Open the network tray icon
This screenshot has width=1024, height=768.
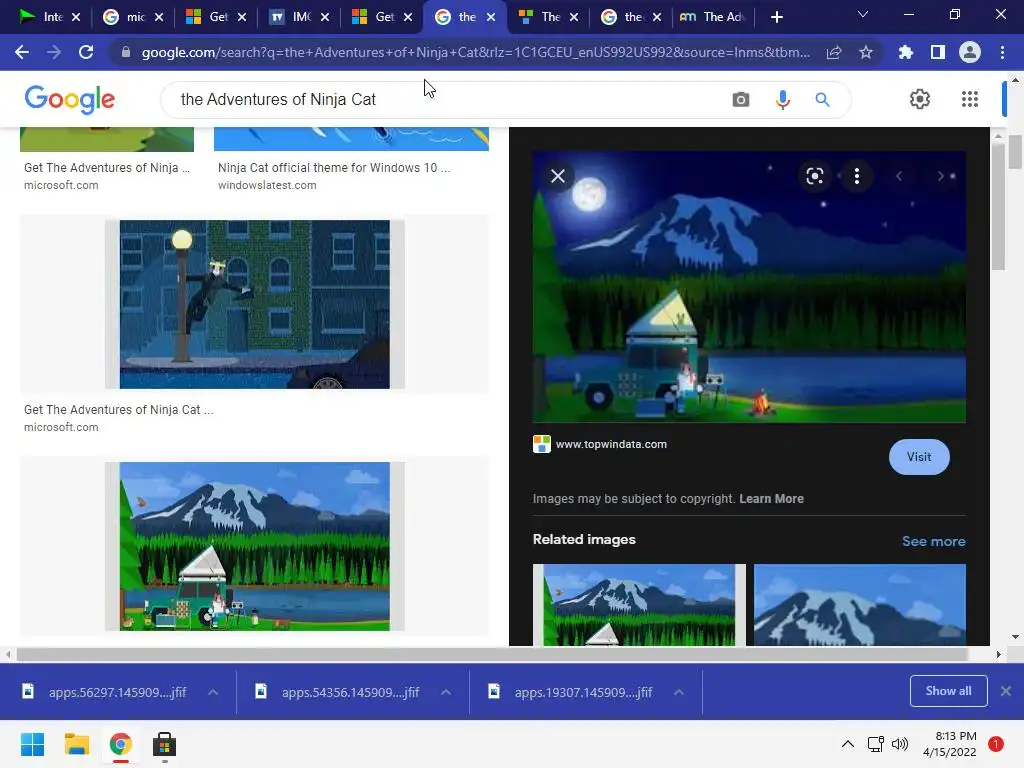coord(875,744)
